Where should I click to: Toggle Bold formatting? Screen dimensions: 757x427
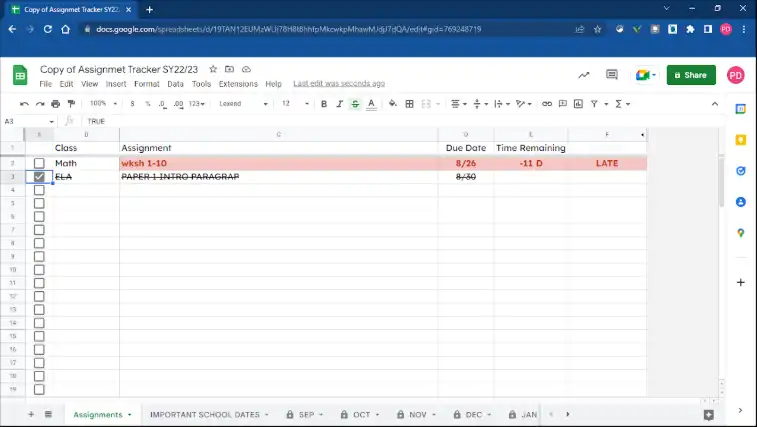click(324, 104)
